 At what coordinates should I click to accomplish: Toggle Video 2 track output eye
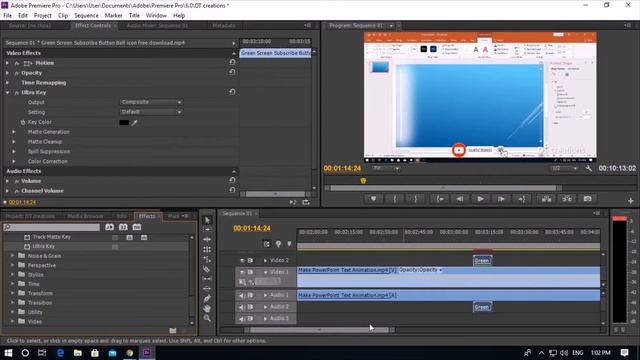(242, 260)
